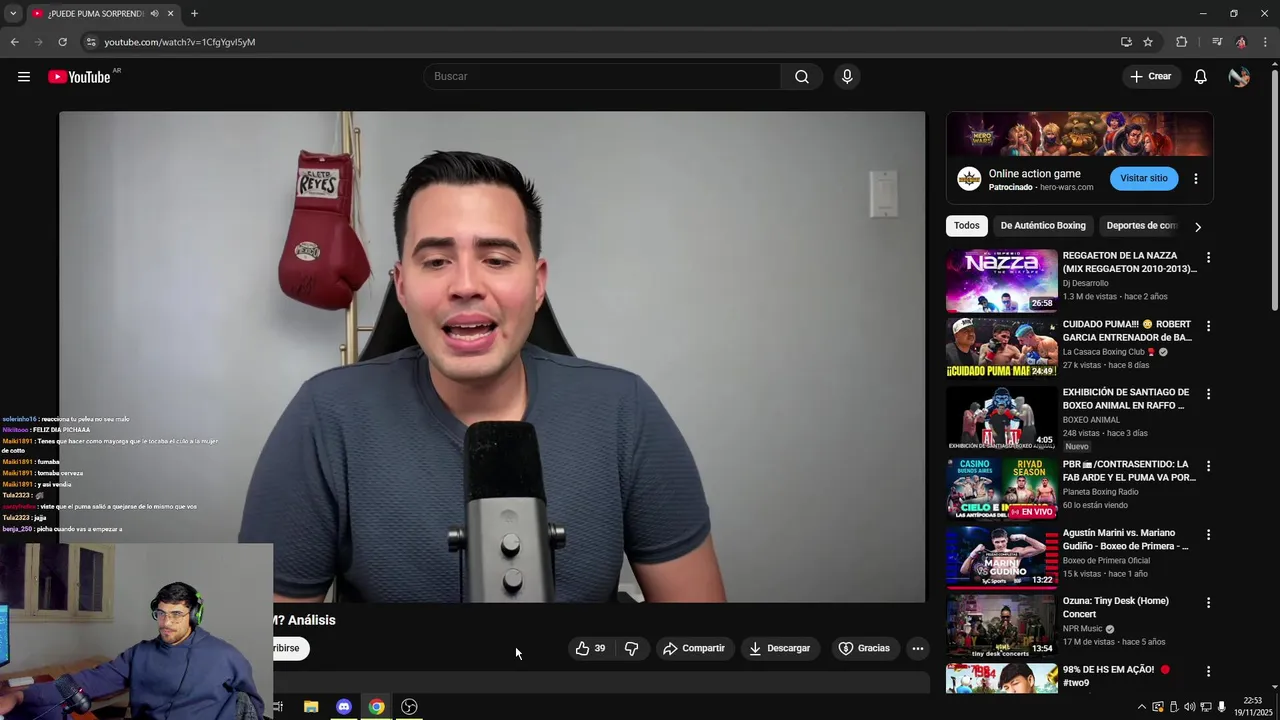Open a new browser tab
Viewport: 1280px width, 720px height.
click(x=194, y=13)
